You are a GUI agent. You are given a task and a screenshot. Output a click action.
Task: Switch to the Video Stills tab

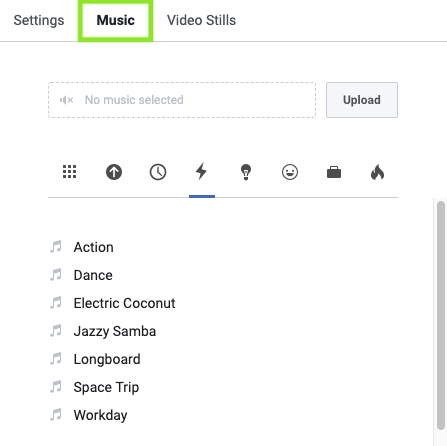pos(201,20)
